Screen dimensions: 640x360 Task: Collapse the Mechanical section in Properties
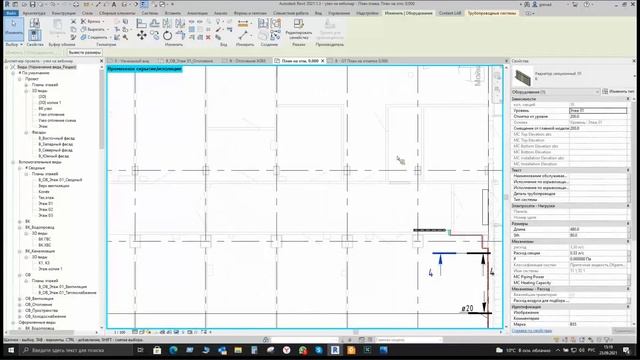[628, 241]
